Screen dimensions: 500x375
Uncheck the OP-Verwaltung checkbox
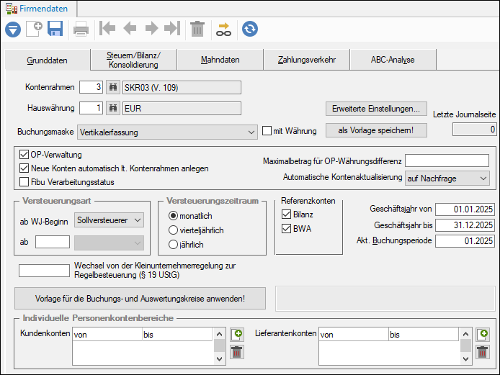point(24,155)
